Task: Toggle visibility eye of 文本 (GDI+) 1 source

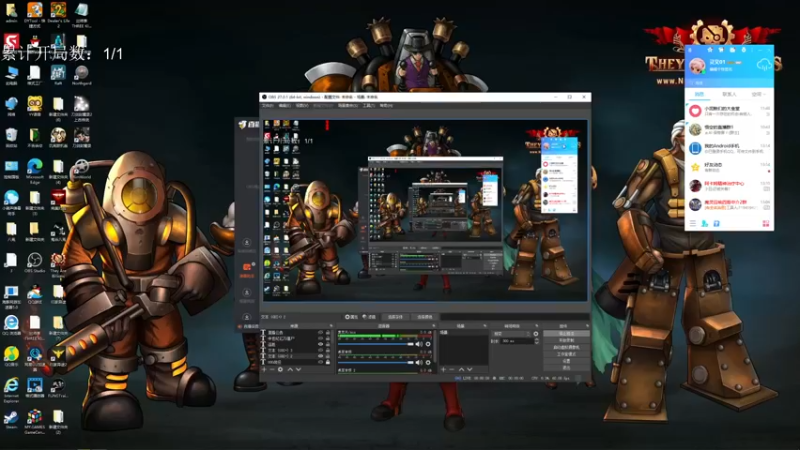Action: (x=320, y=350)
